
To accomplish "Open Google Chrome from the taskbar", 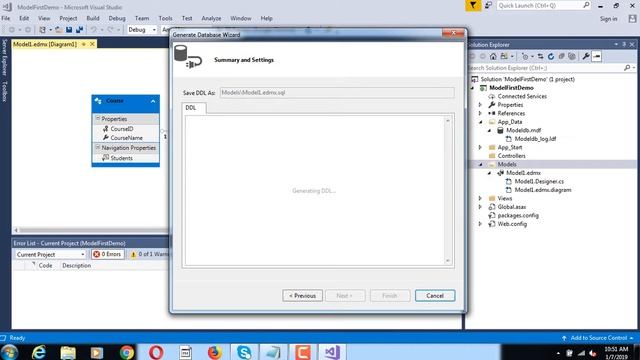I will pyautogui.click(x=127, y=352).
